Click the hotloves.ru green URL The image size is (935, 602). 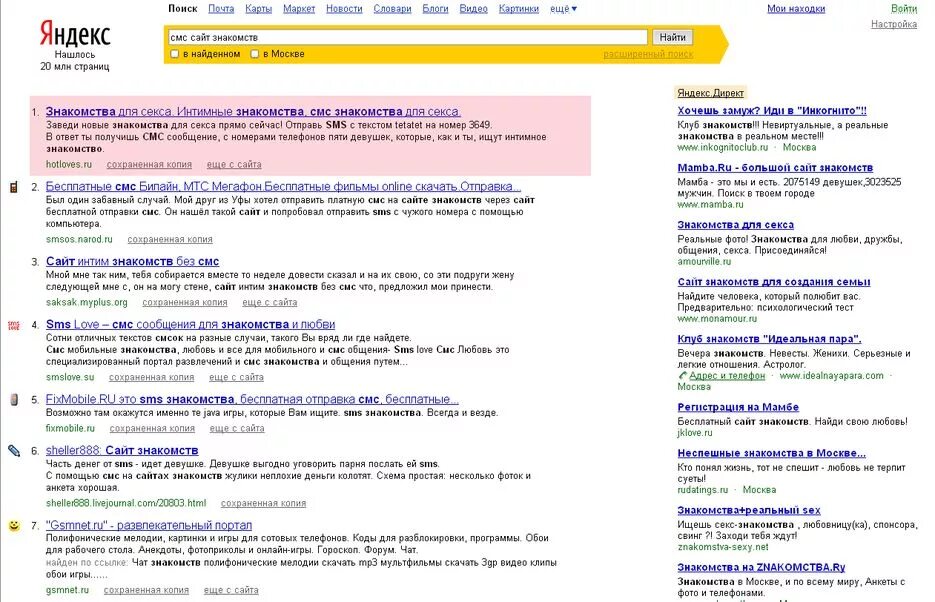(69, 165)
